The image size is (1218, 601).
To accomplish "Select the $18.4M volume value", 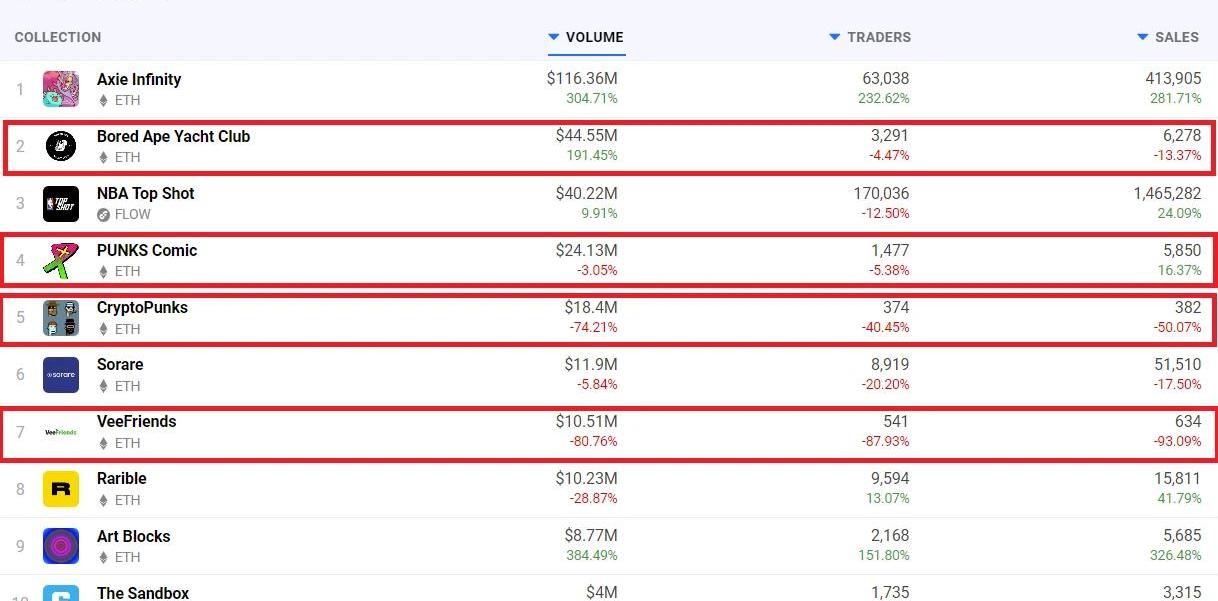I will pyautogui.click(x=591, y=307).
